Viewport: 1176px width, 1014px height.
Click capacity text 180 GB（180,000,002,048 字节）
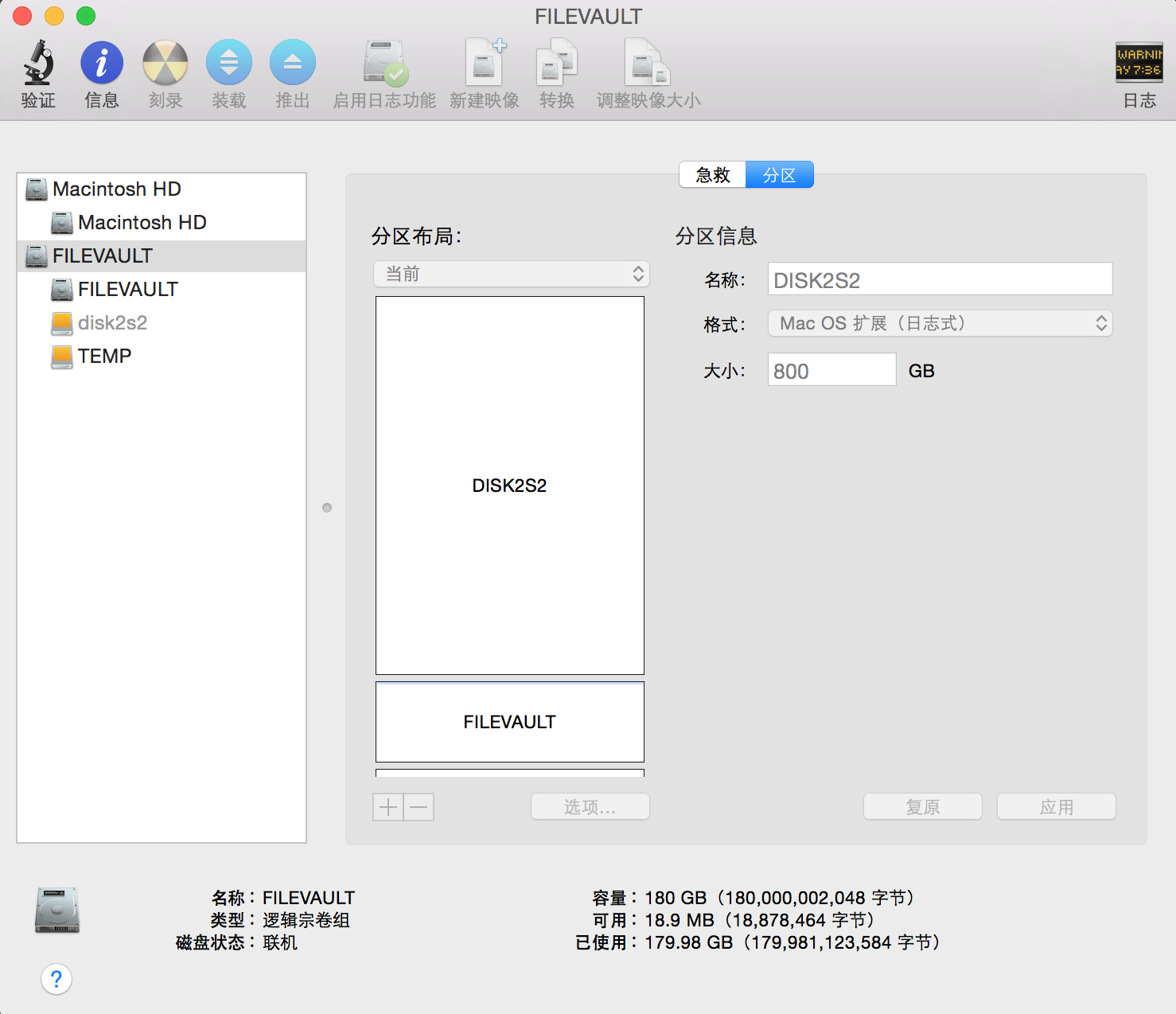click(x=781, y=898)
